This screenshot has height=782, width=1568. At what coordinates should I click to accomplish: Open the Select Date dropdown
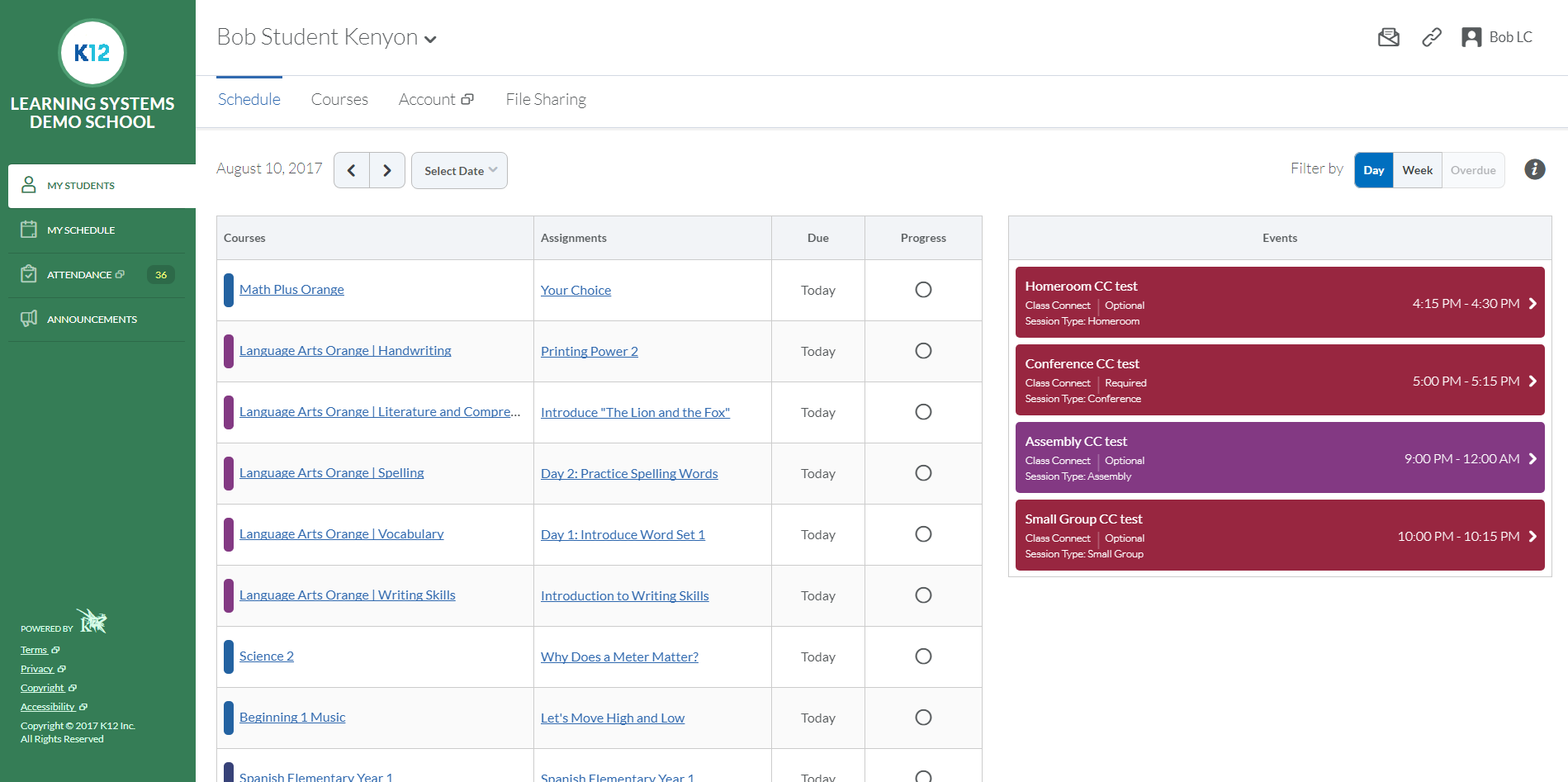pos(459,170)
